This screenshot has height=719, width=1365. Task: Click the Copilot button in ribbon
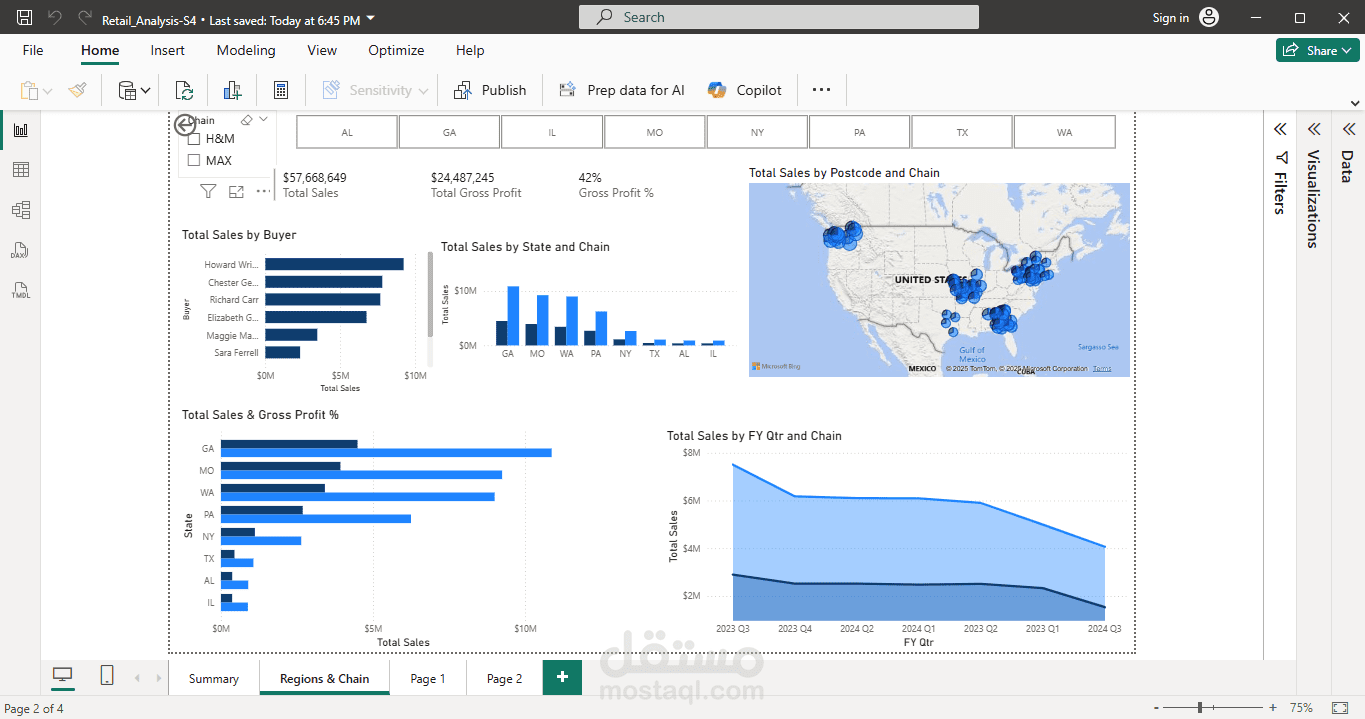pos(745,90)
